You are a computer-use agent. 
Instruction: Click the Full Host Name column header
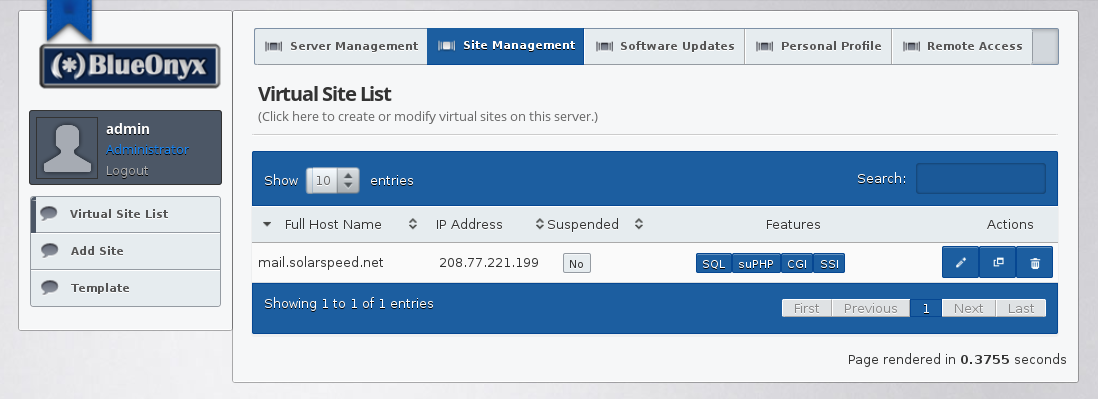click(x=333, y=225)
